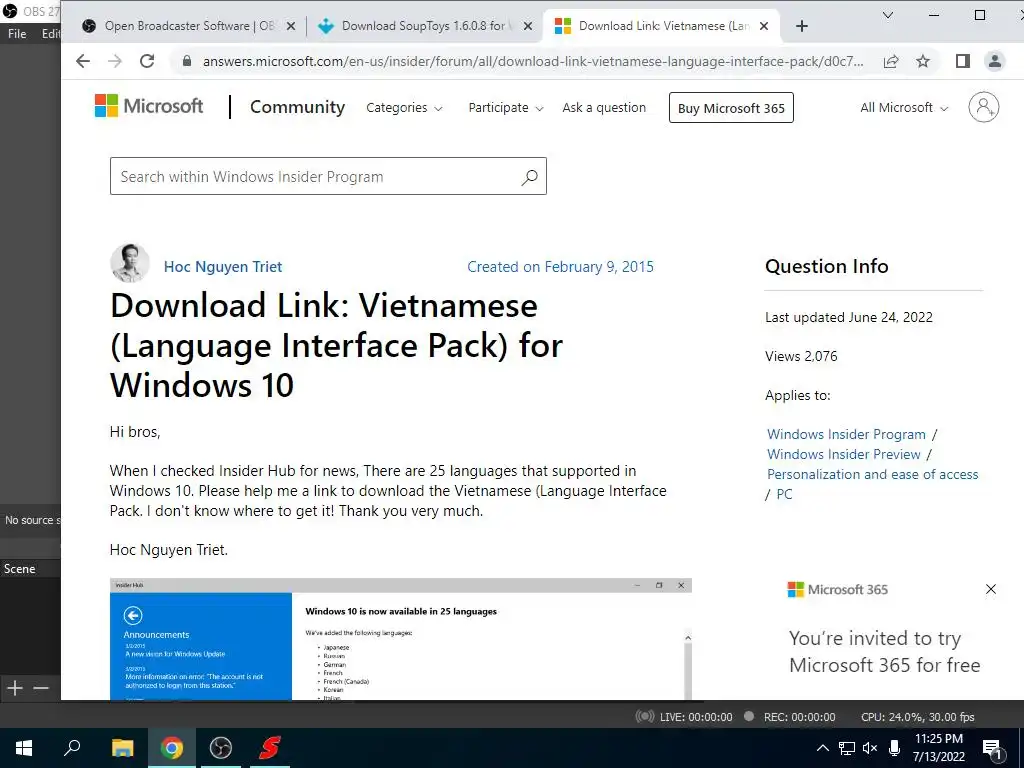Open the red S app on taskbar
The height and width of the screenshot is (768, 1024).
tap(270, 748)
